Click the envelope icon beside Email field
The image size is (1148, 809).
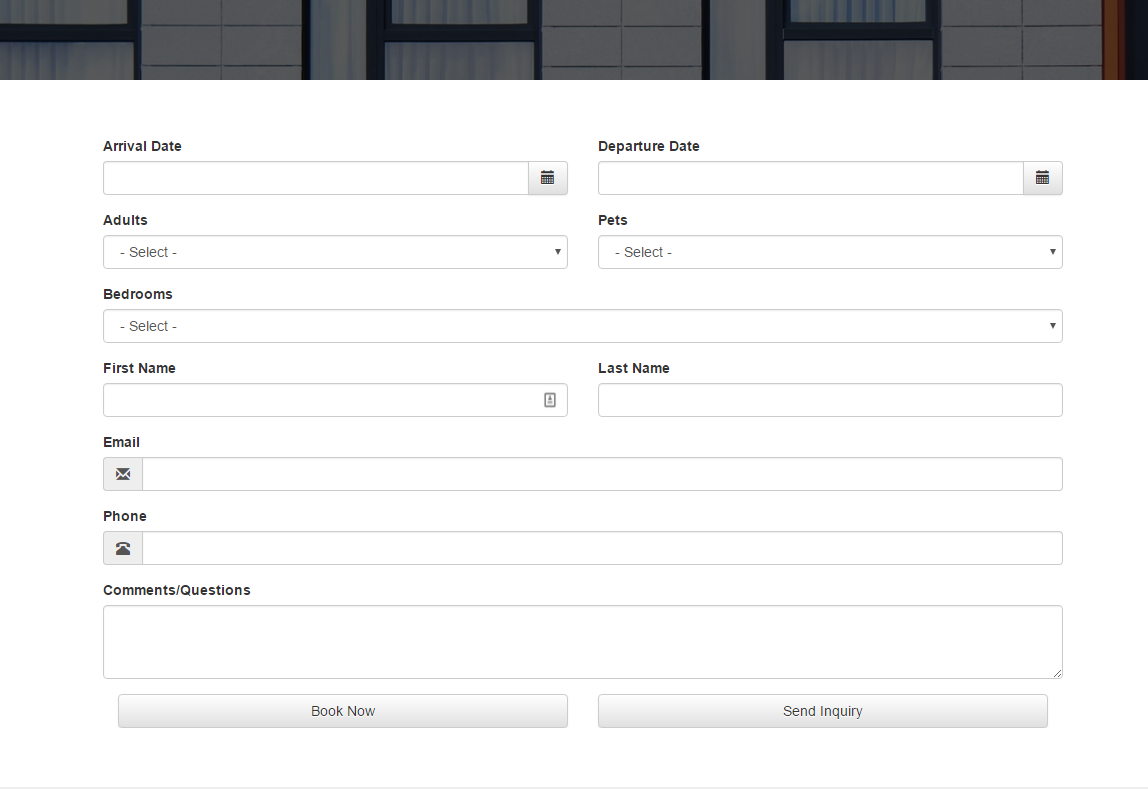pyautogui.click(x=123, y=474)
